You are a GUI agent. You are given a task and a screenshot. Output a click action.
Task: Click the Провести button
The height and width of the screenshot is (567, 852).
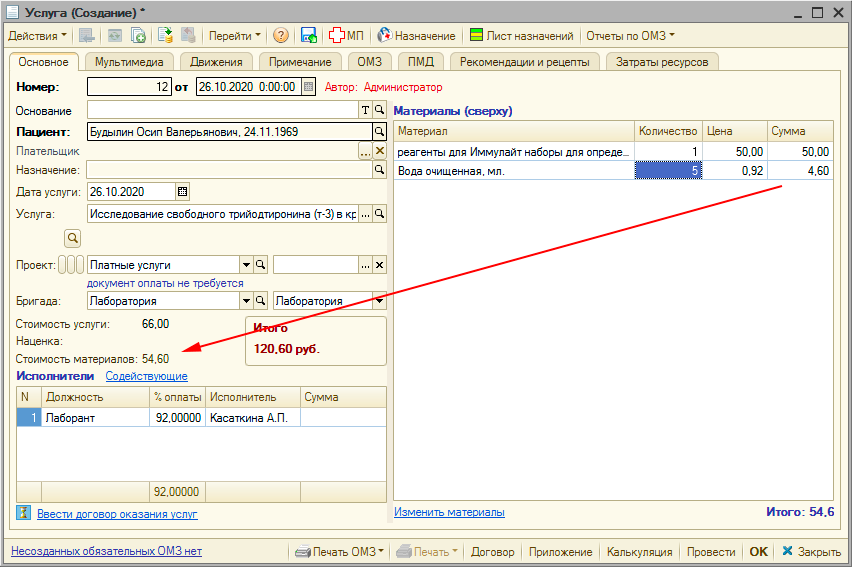[x=711, y=552]
